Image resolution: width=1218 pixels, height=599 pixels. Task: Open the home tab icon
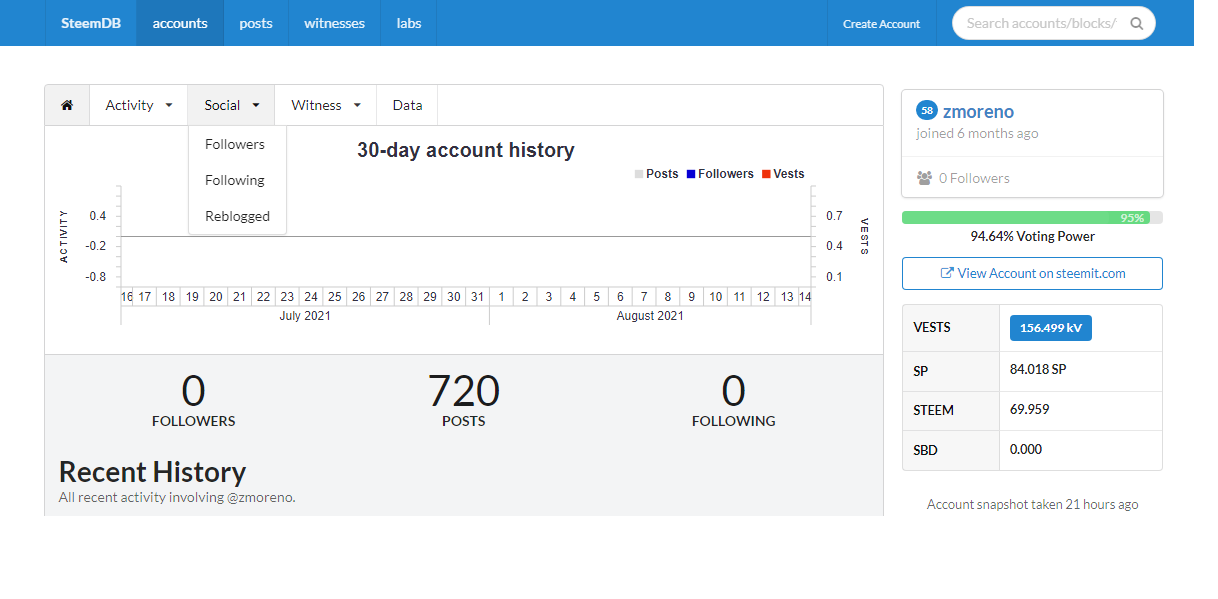point(67,105)
